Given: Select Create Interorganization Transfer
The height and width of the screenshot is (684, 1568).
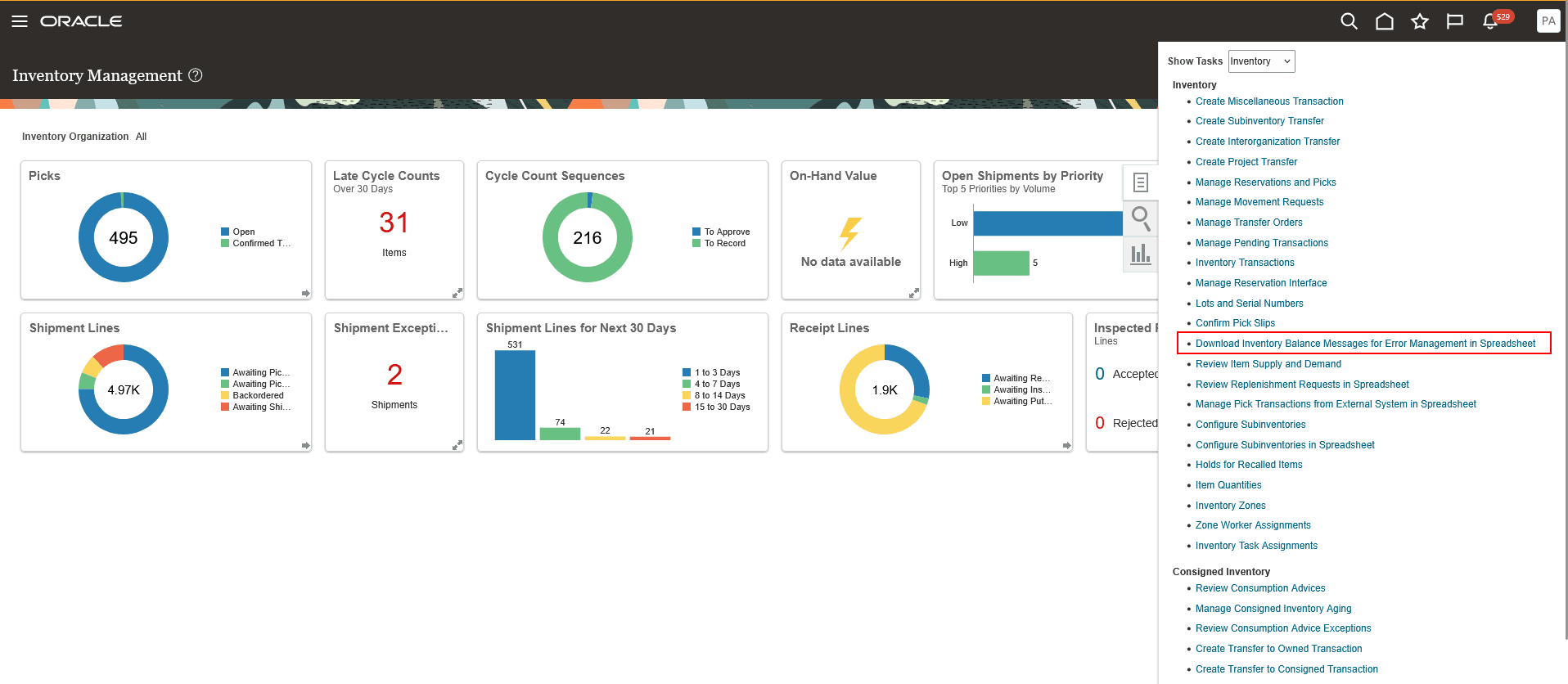Looking at the screenshot, I should pos(1268,142).
